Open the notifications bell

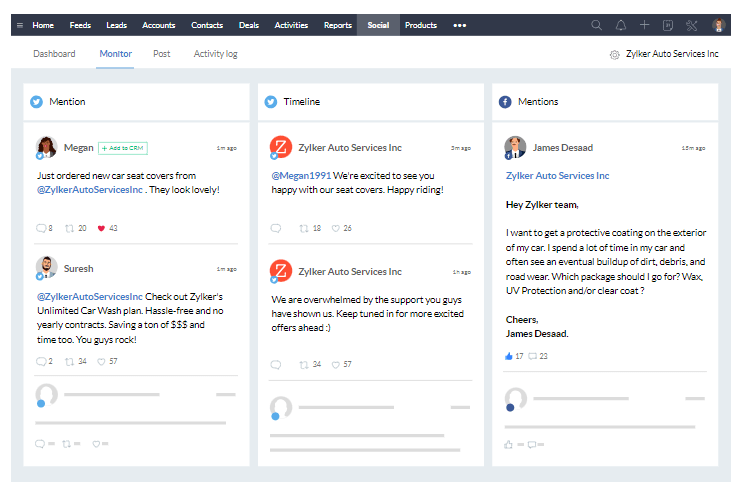(x=621, y=25)
